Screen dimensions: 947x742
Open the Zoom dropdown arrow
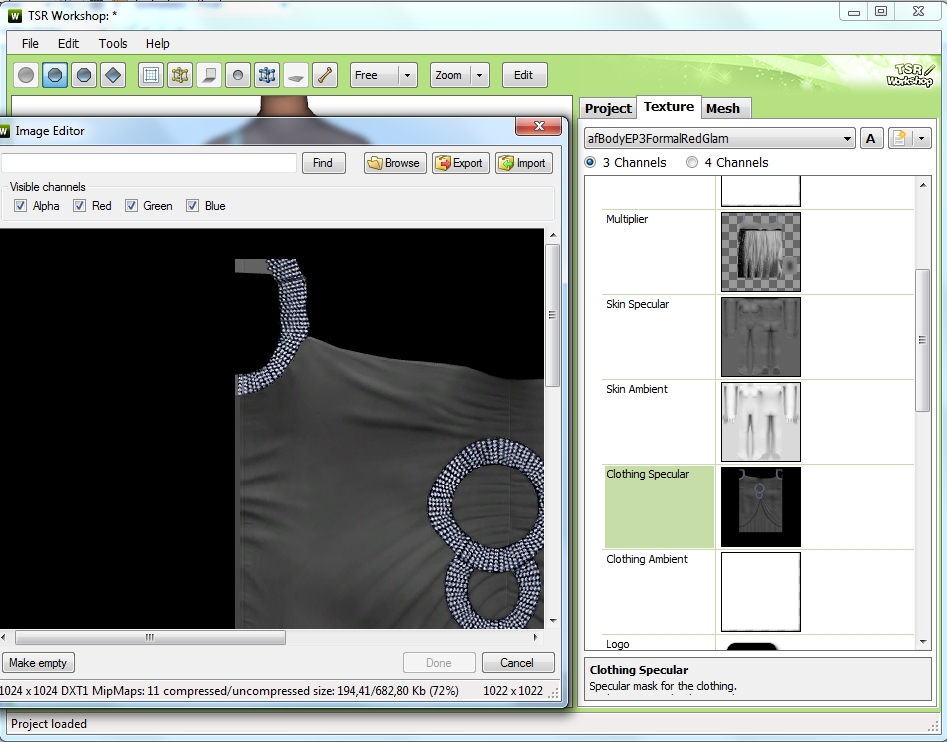coord(480,75)
